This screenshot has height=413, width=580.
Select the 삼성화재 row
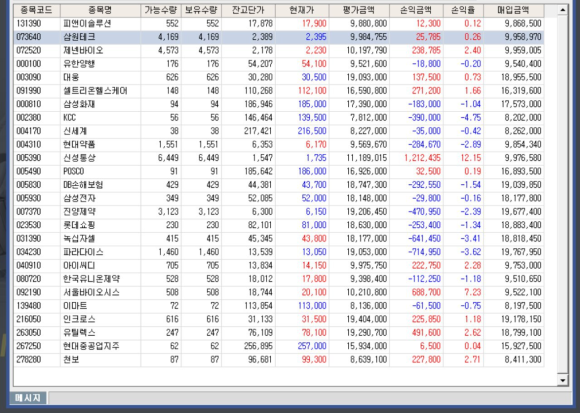tap(279, 104)
